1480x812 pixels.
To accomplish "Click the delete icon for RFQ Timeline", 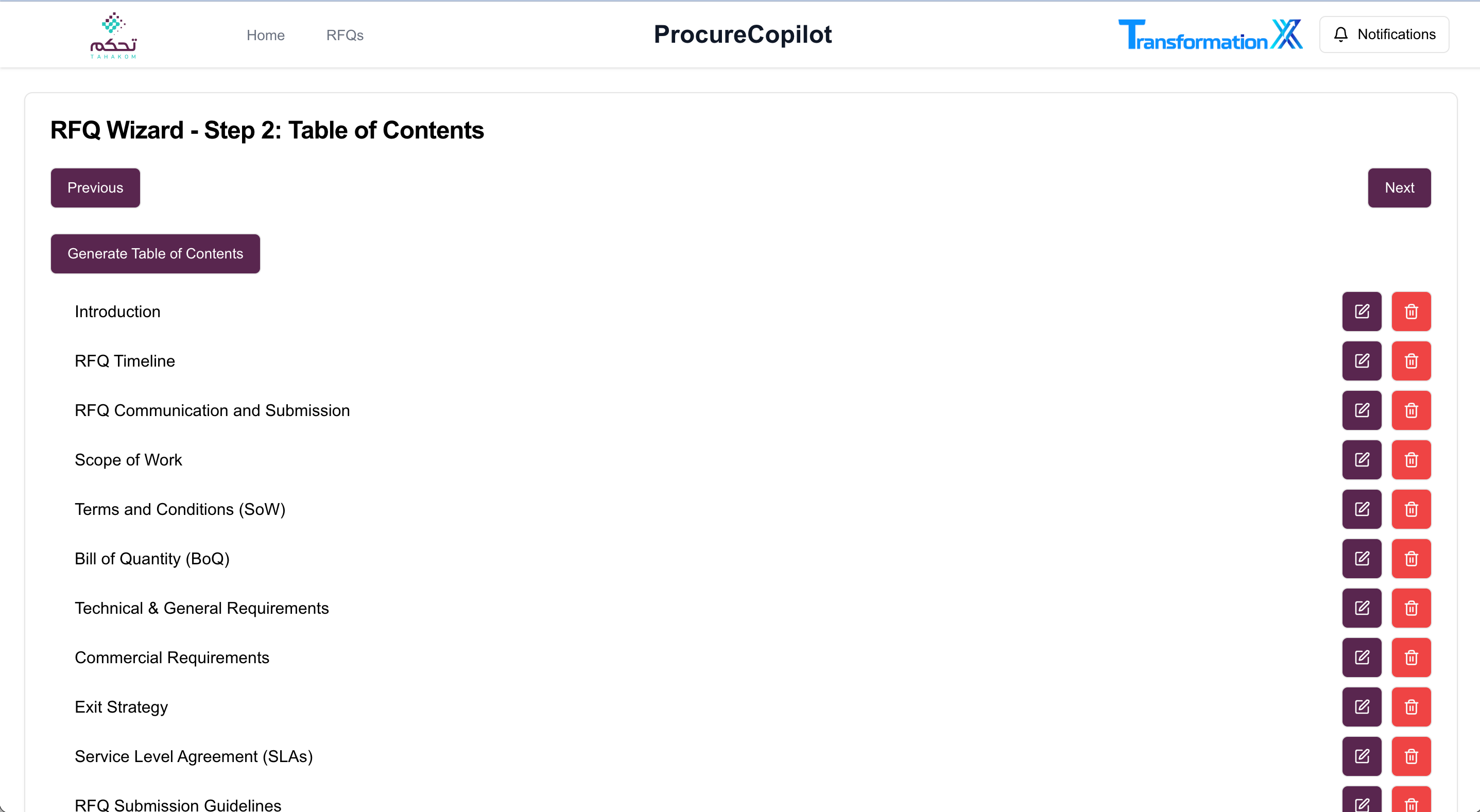I will 1411,361.
